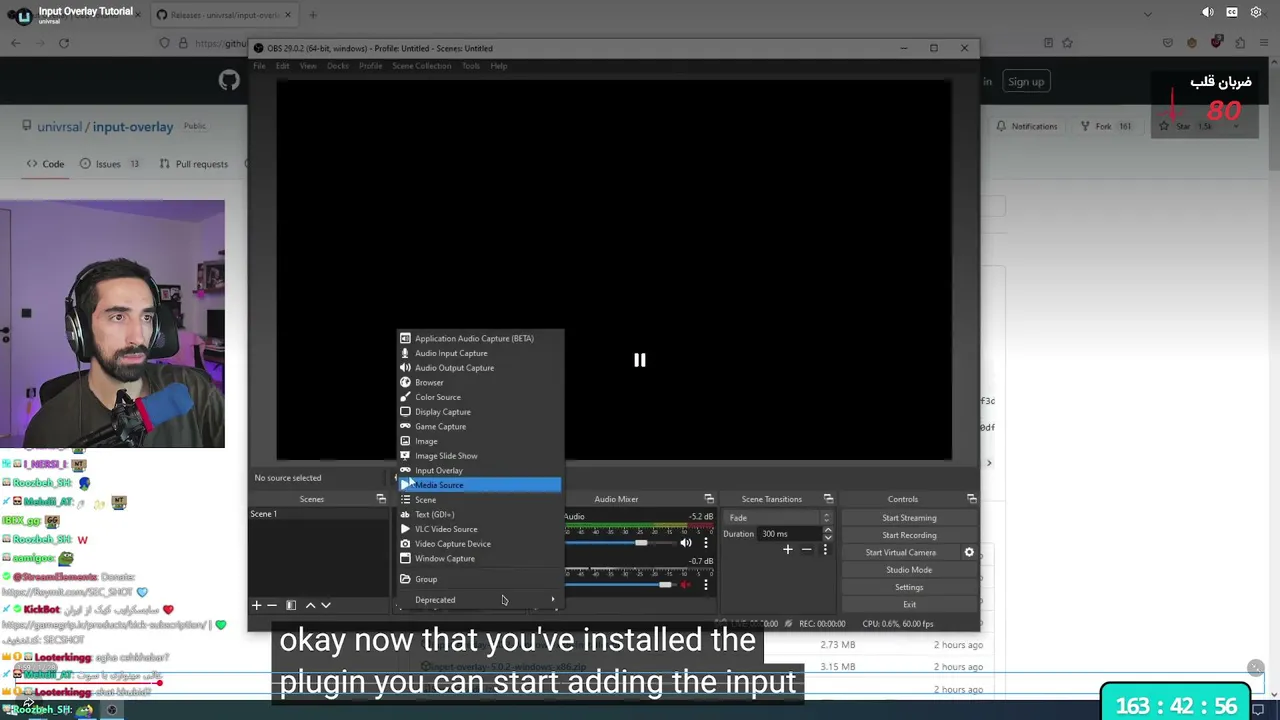
Task: Click Start Recording
Action: tap(909, 535)
